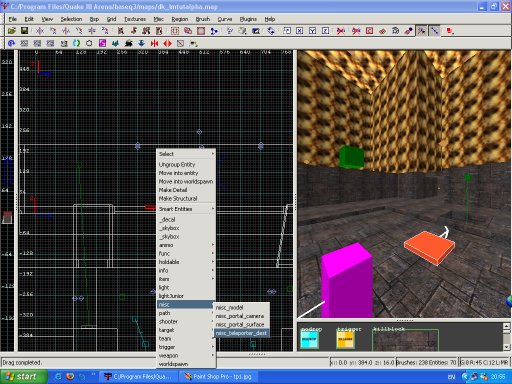This screenshot has height=384, width=512.
Task: Click the z-axis flip icon
Action: (x=92, y=31)
